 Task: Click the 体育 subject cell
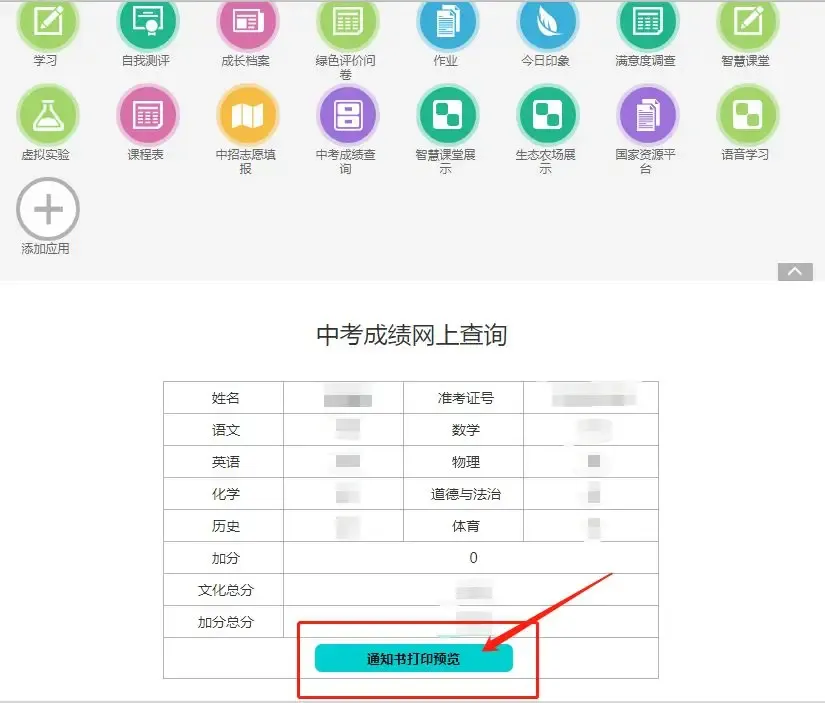464,526
